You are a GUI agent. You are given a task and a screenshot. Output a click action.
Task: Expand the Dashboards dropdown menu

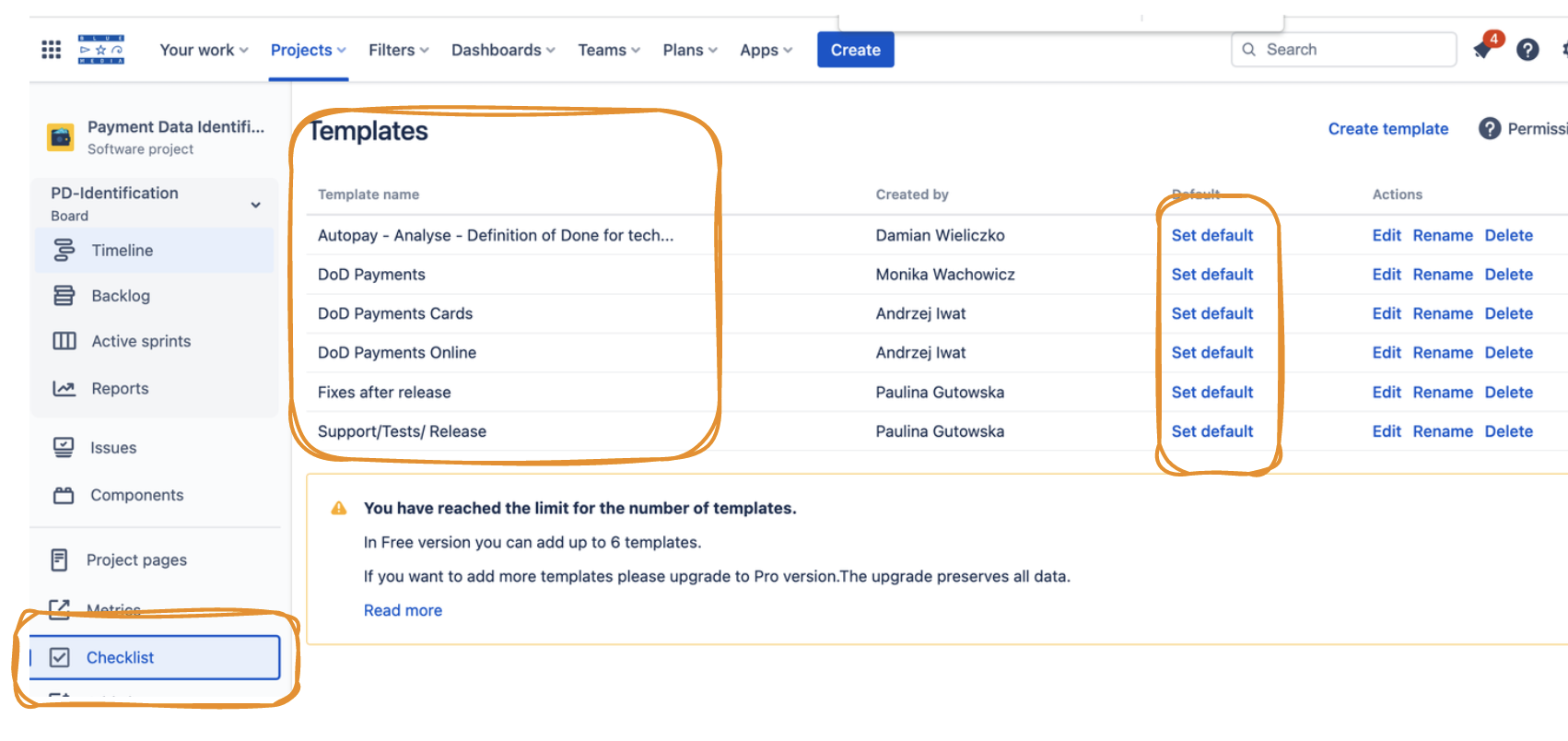[x=503, y=50]
